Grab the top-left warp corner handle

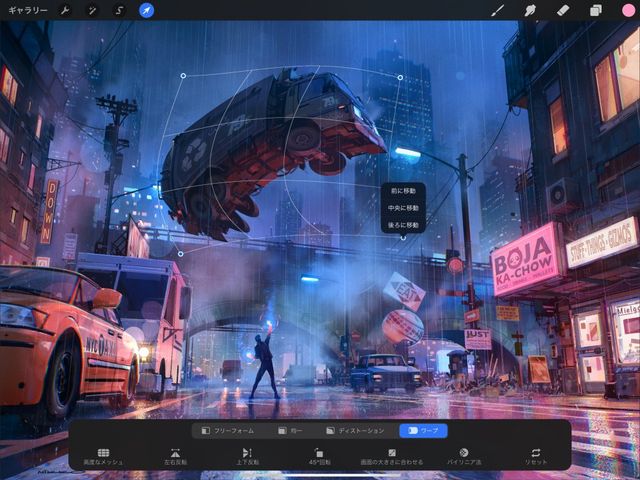pos(183,76)
